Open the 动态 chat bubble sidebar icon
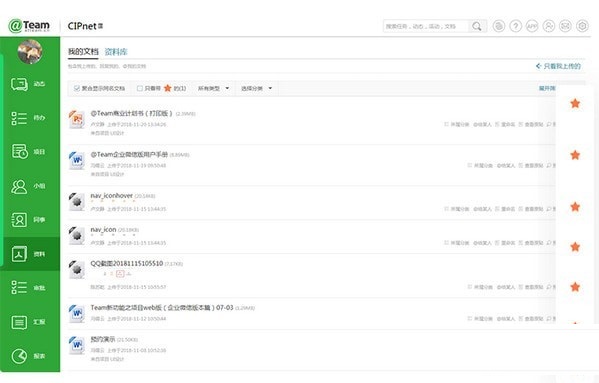 click(x=19, y=84)
